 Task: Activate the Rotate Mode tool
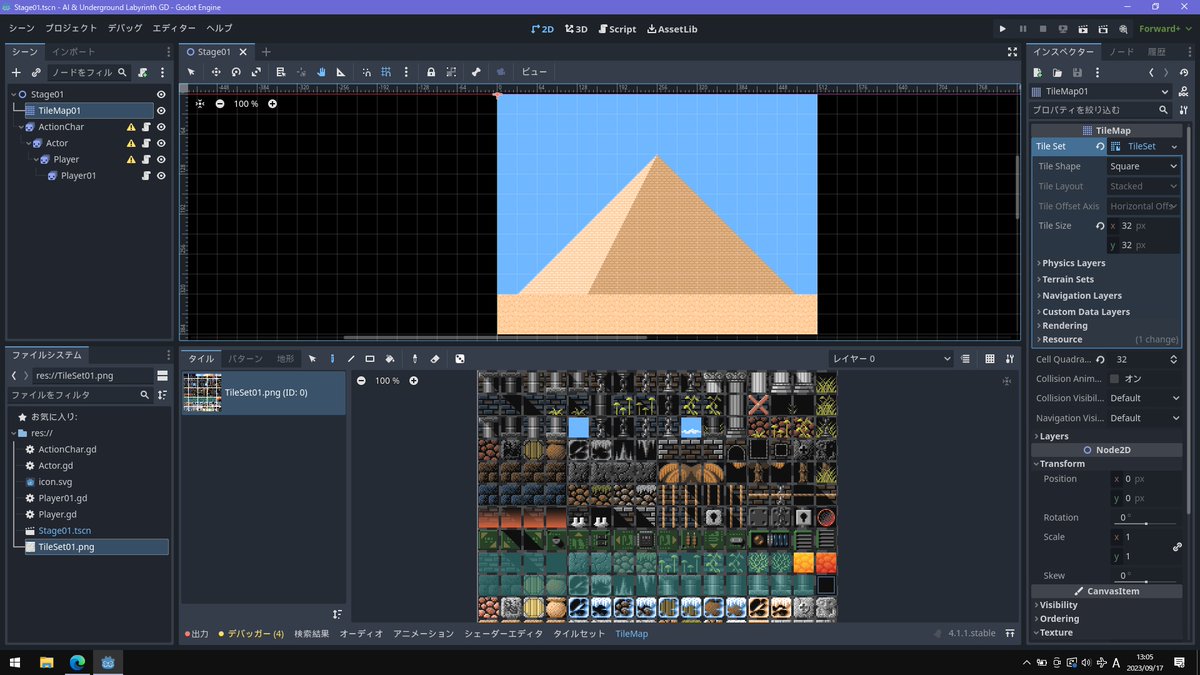tap(236, 72)
